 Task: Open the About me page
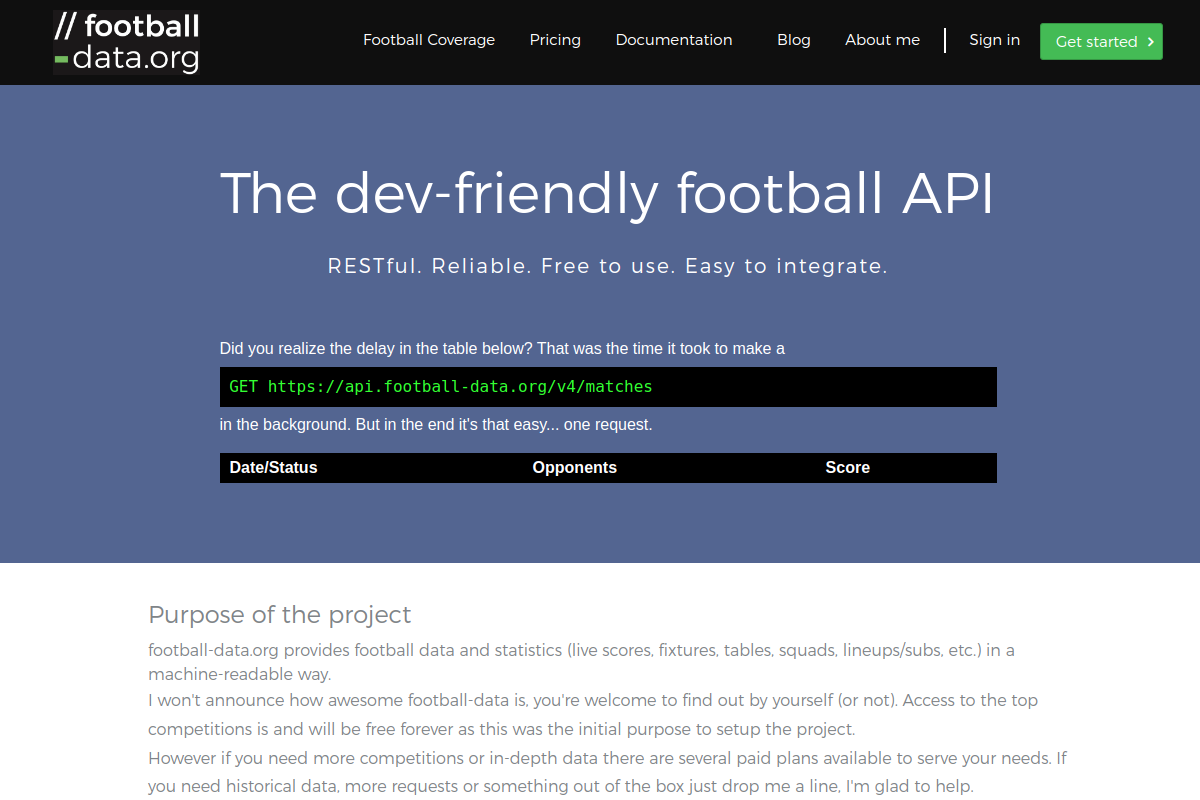point(882,40)
